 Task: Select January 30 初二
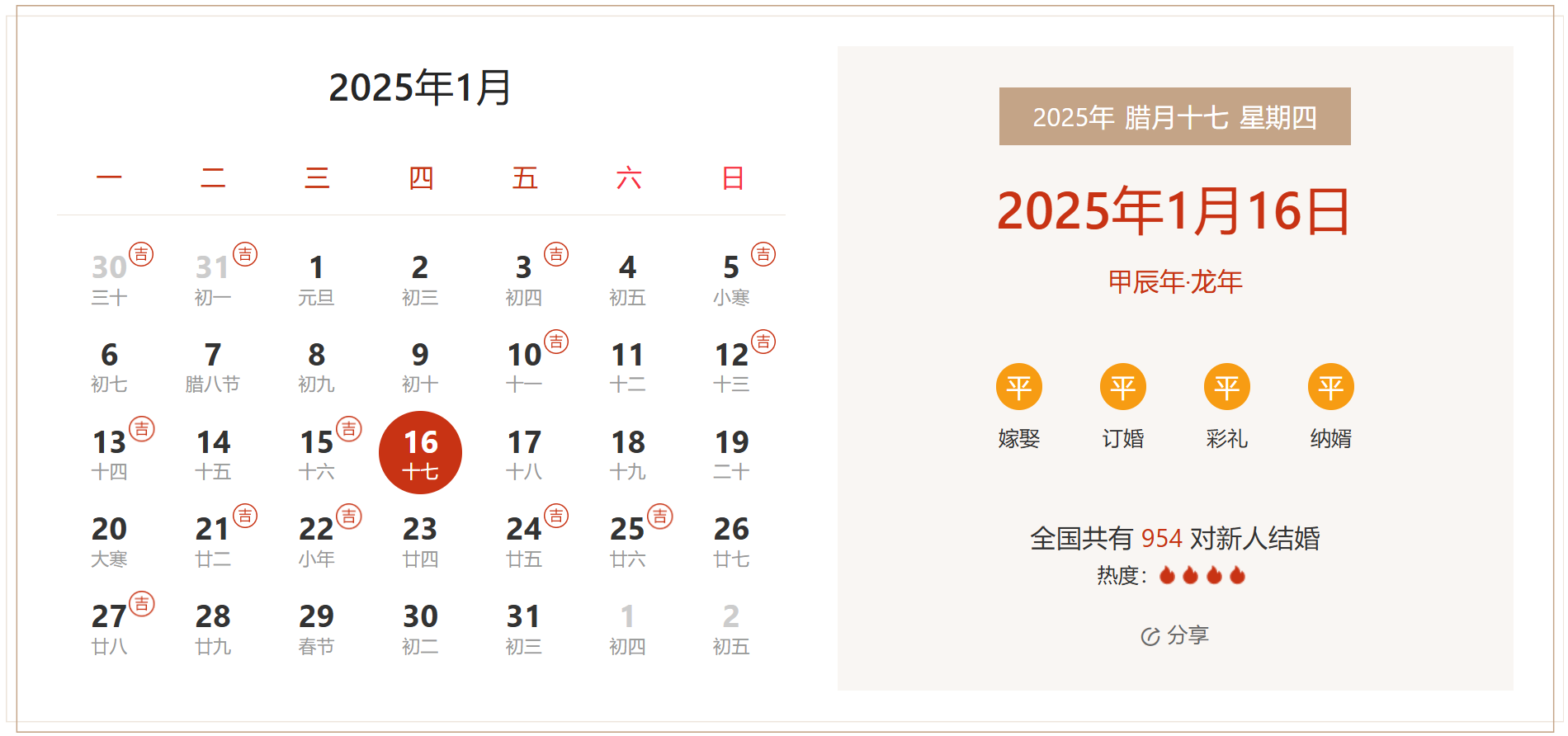click(x=420, y=630)
